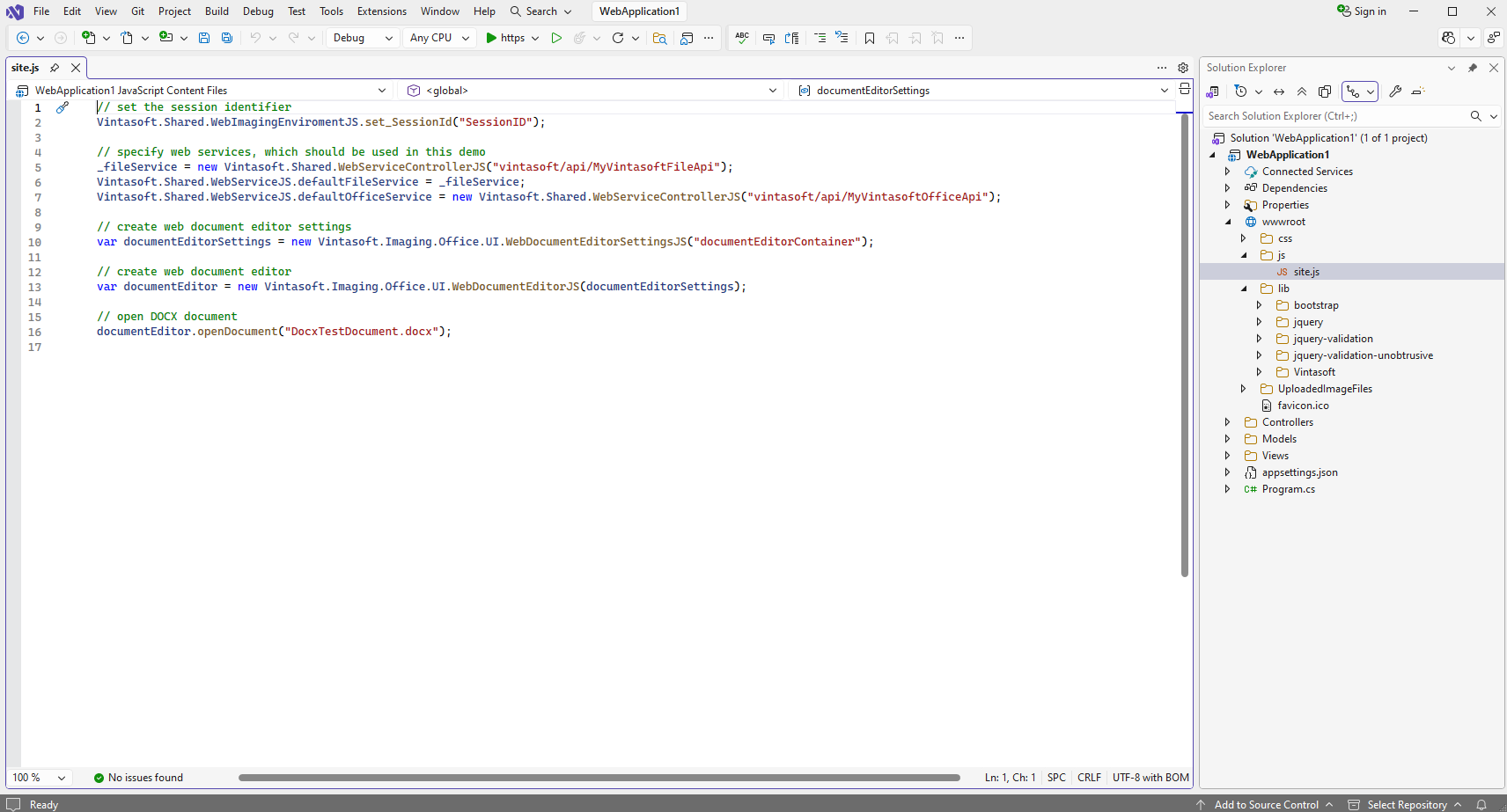Click Show All Files icon in Solution Explorer
The width and height of the screenshot is (1507, 812).
(1325, 91)
